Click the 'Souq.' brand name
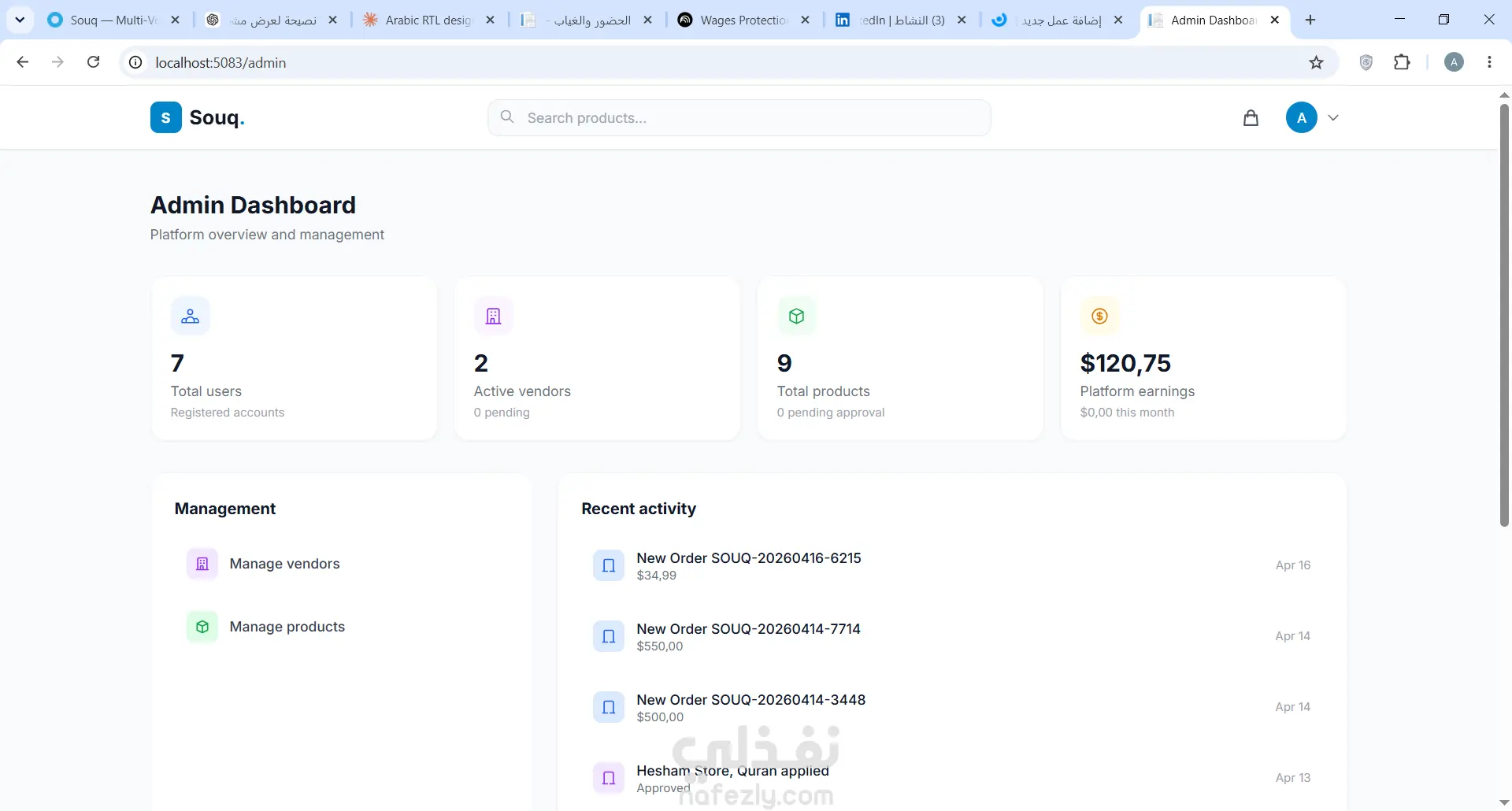Screen dimensions: 1512x811 (x=217, y=117)
